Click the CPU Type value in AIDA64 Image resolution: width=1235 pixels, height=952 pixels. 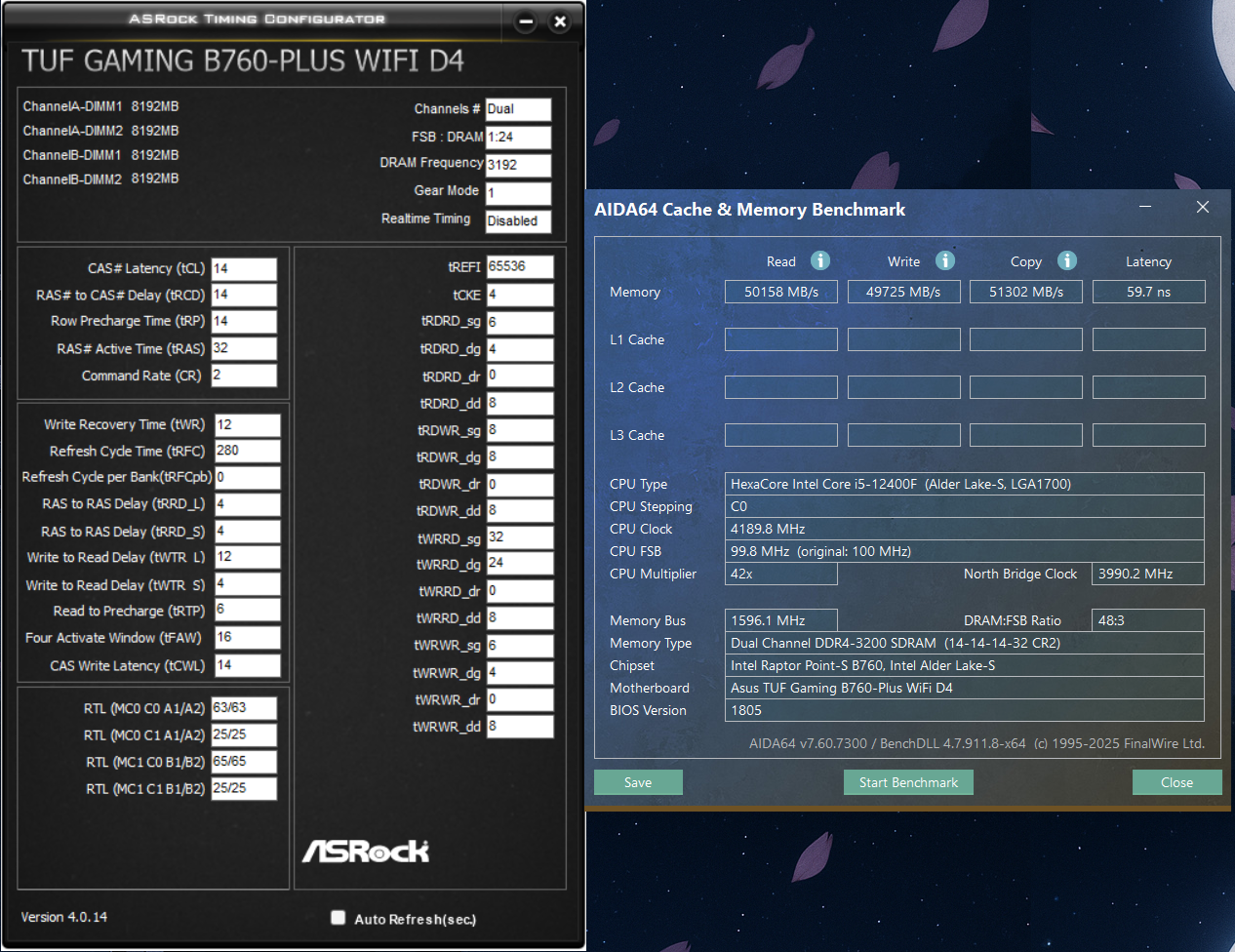click(x=965, y=484)
